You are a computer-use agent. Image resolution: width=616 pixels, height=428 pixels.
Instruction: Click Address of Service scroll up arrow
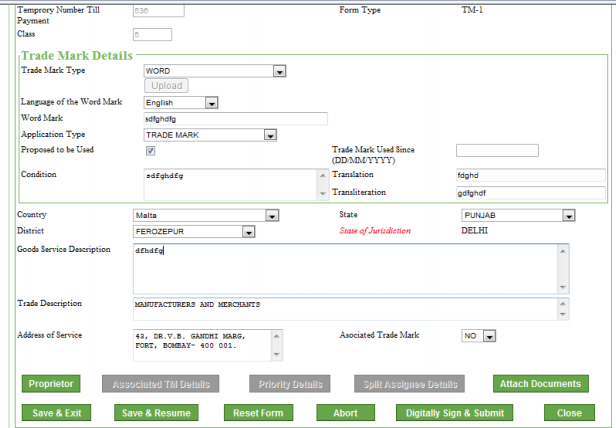pos(277,336)
